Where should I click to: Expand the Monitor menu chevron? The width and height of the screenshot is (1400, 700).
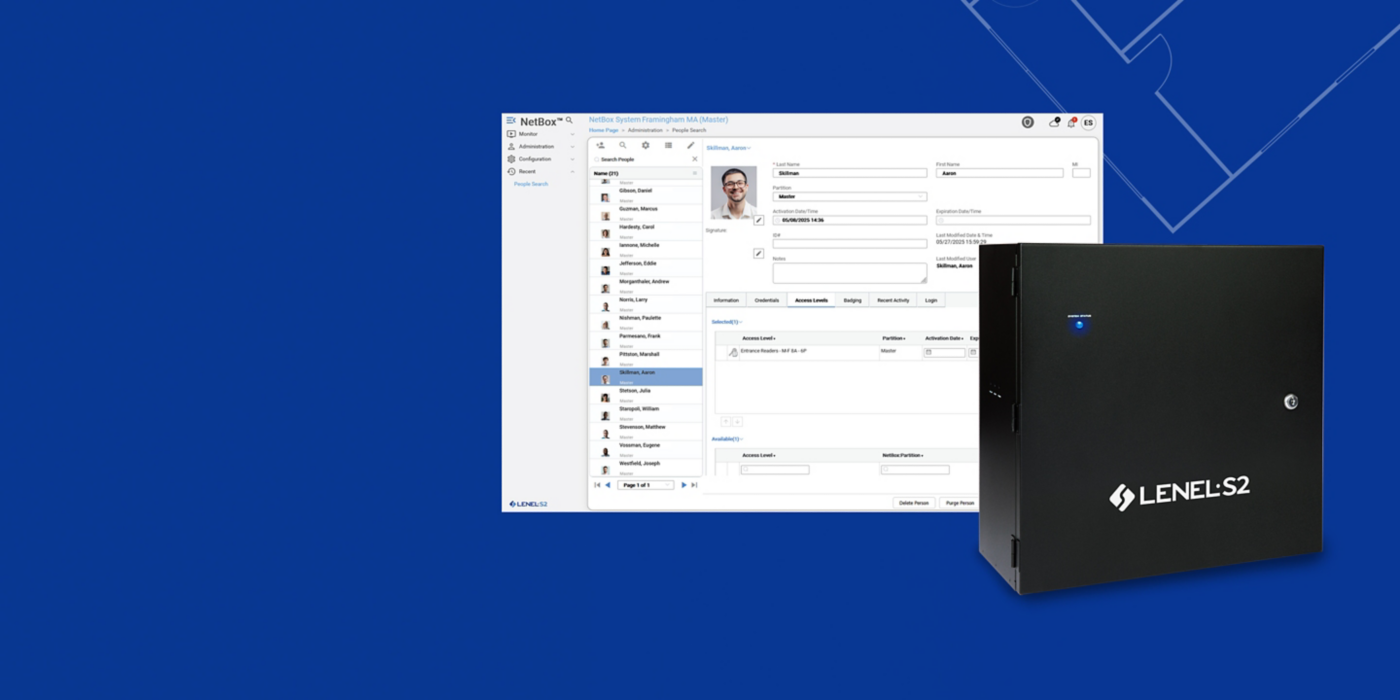point(572,134)
